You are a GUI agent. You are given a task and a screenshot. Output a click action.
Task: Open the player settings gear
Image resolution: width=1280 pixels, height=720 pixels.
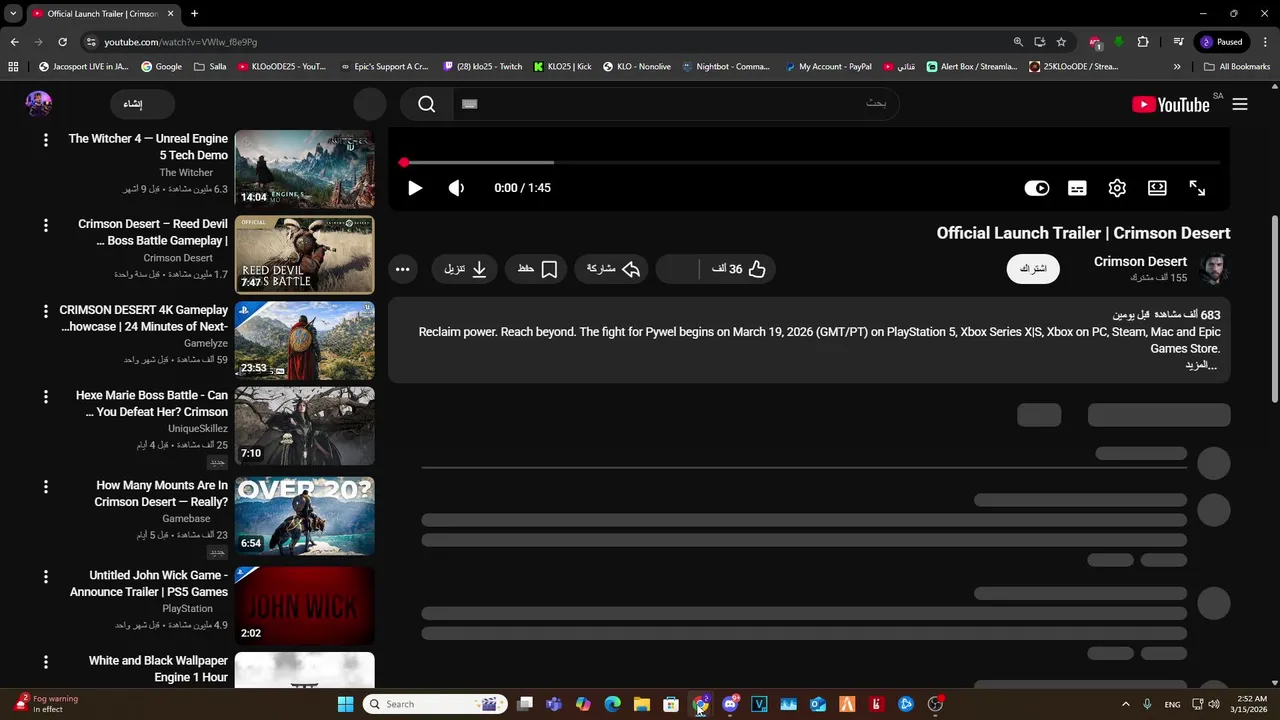[1117, 188]
